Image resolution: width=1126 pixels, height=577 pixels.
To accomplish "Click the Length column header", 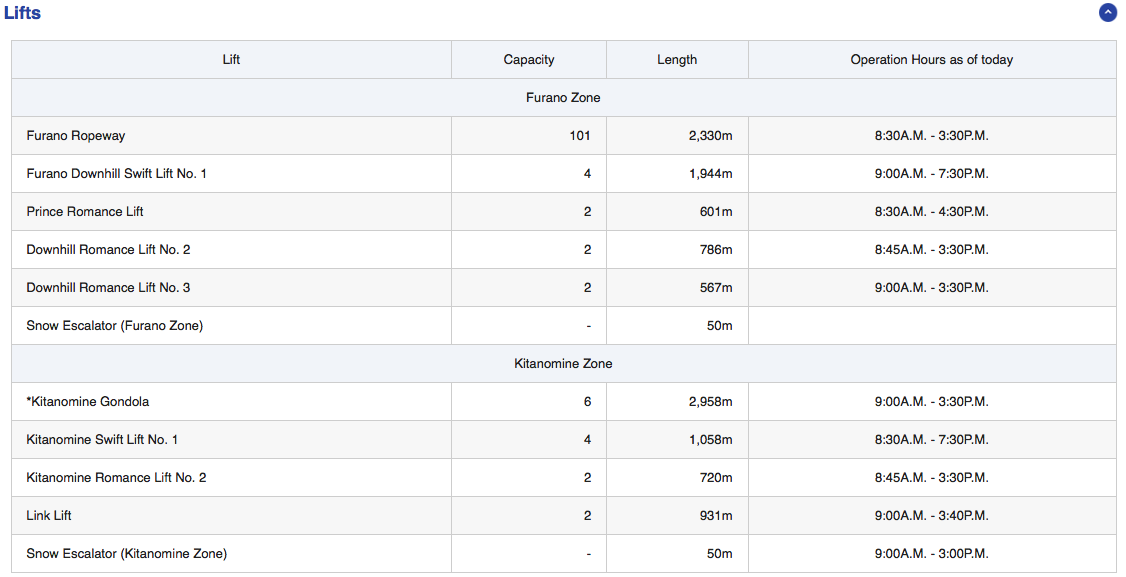I will [x=677, y=60].
